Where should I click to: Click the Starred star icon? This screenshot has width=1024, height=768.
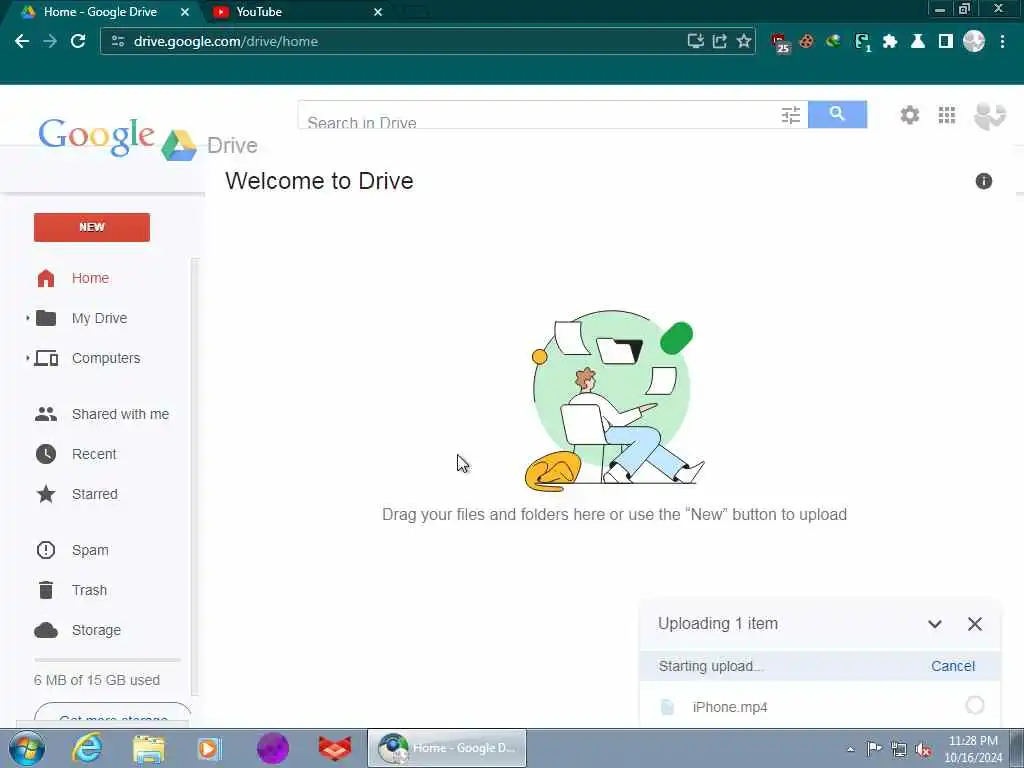tap(46, 494)
